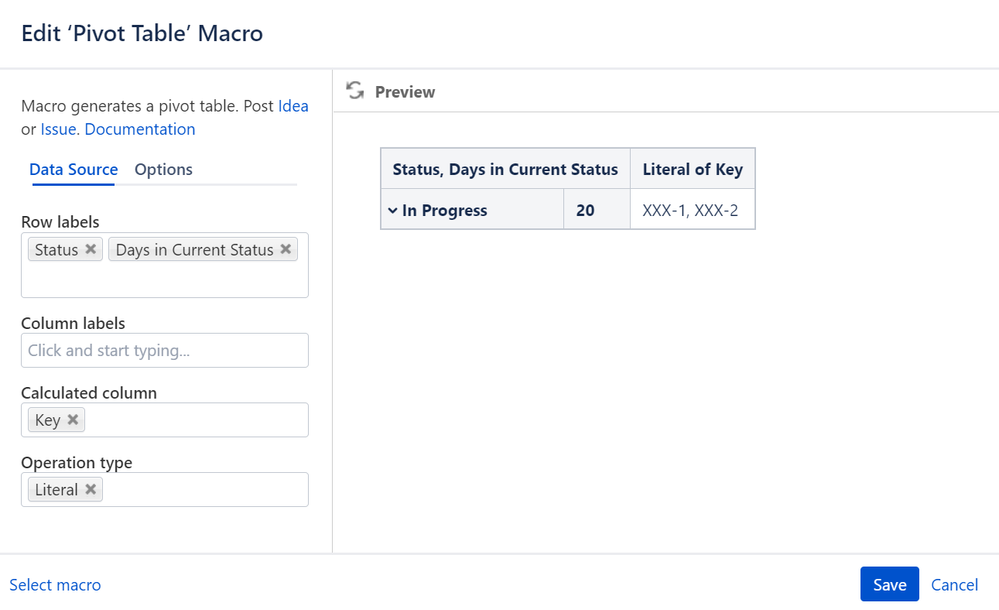Click the XXX-1, XXX-2 table cell
The height and width of the screenshot is (610, 999).
691,210
